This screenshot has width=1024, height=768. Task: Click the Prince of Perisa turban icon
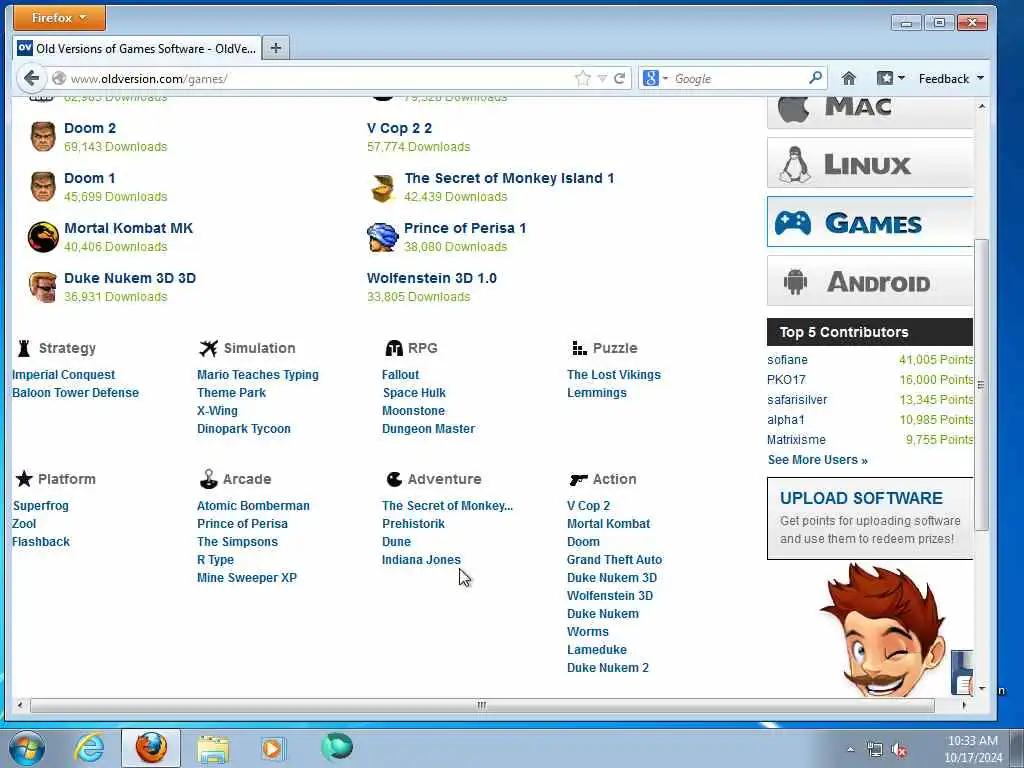(382, 237)
